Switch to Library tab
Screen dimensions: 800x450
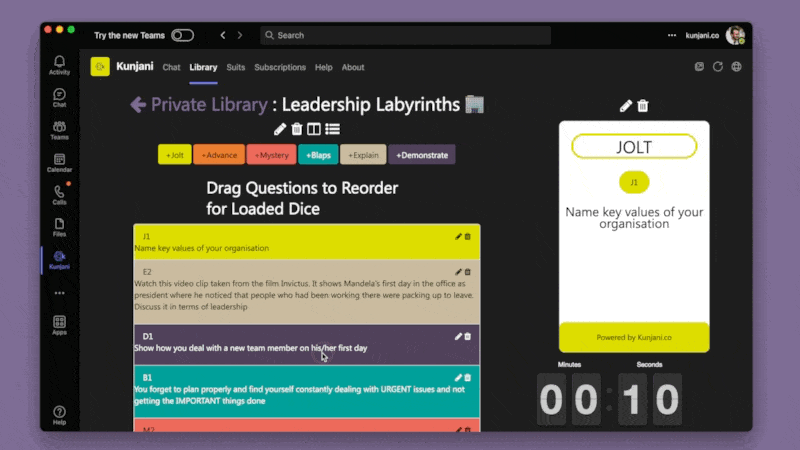coord(203,67)
